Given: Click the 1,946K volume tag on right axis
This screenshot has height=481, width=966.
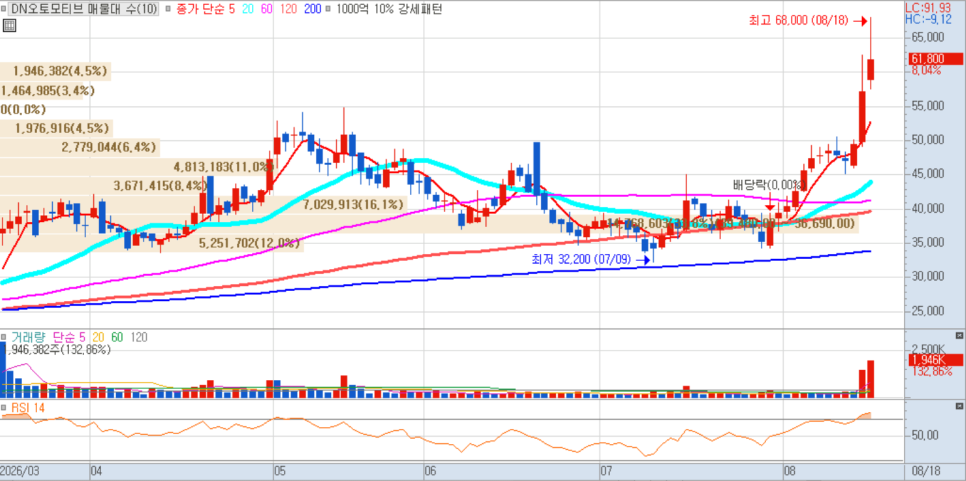Looking at the screenshot, I should pyautogui.click(x=936, y=359).
